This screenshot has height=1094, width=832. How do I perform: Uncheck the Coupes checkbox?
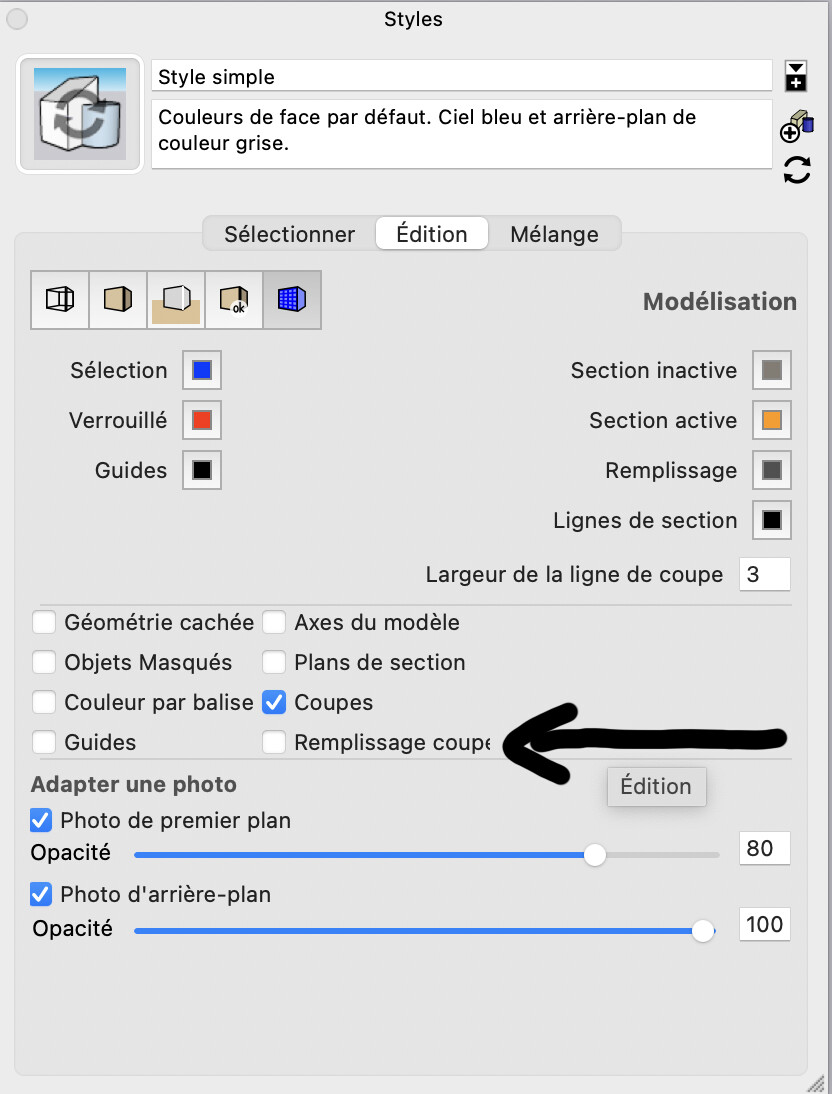click(x=274, y=703)
